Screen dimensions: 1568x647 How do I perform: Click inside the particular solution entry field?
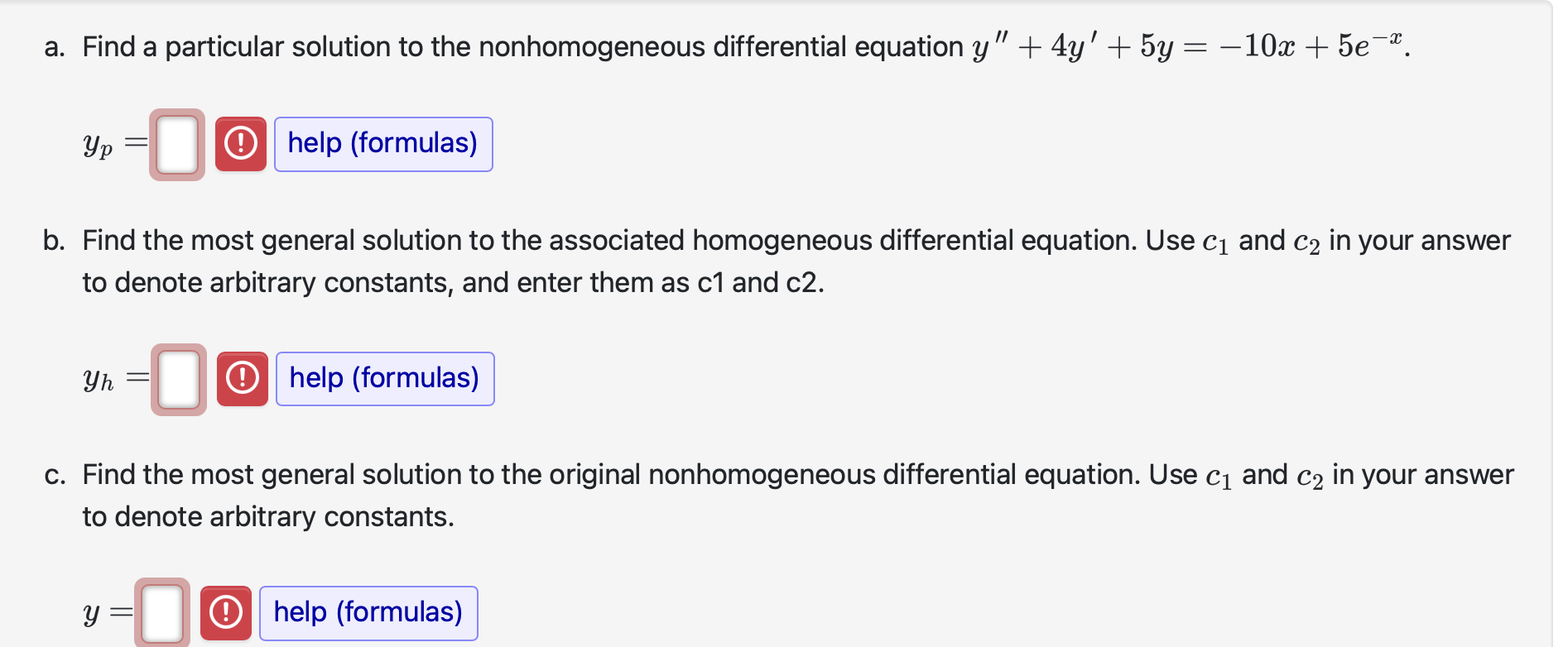coord(176,144)
